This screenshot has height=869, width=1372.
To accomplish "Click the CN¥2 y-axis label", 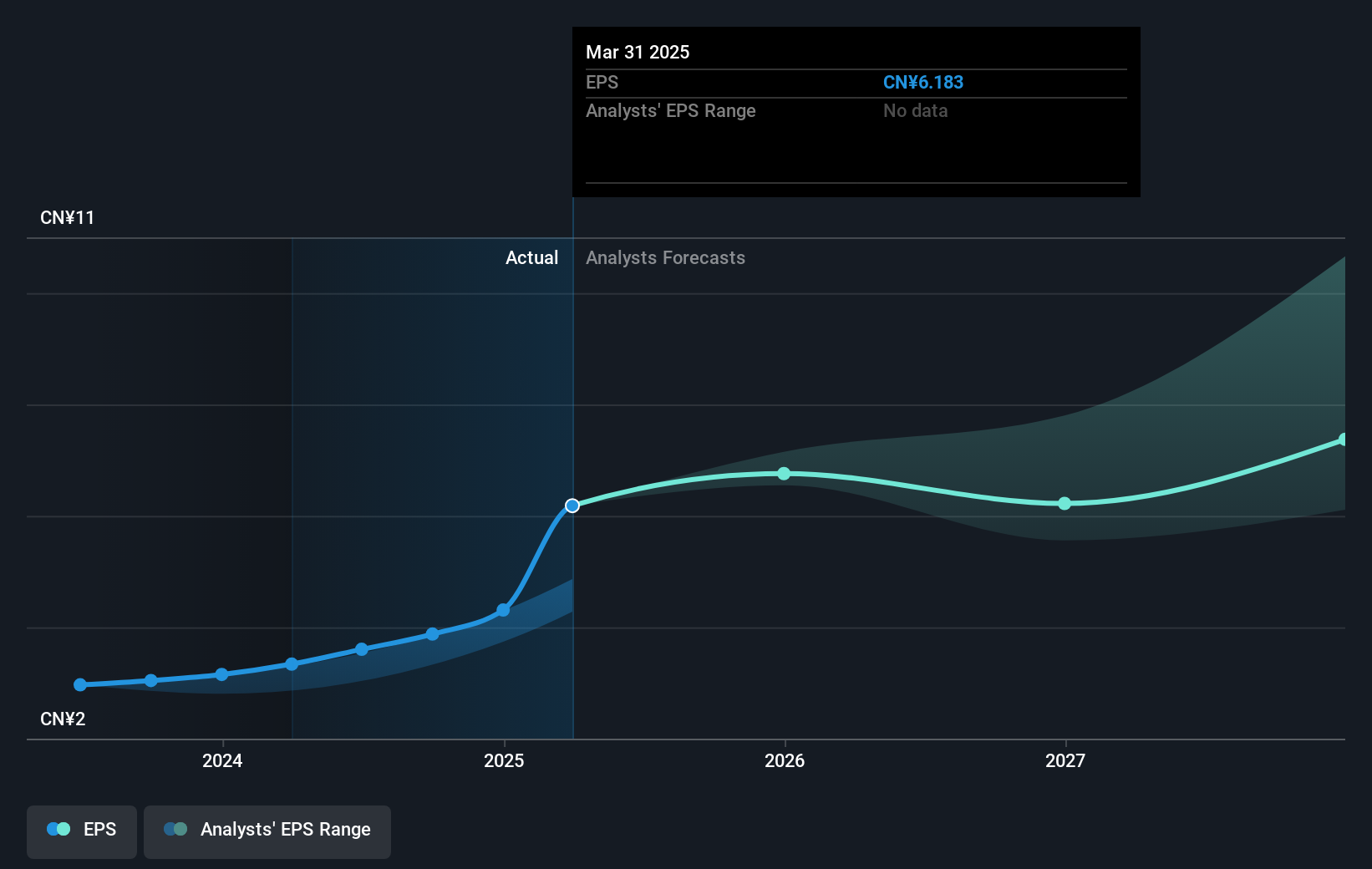I will pos(63,719).
